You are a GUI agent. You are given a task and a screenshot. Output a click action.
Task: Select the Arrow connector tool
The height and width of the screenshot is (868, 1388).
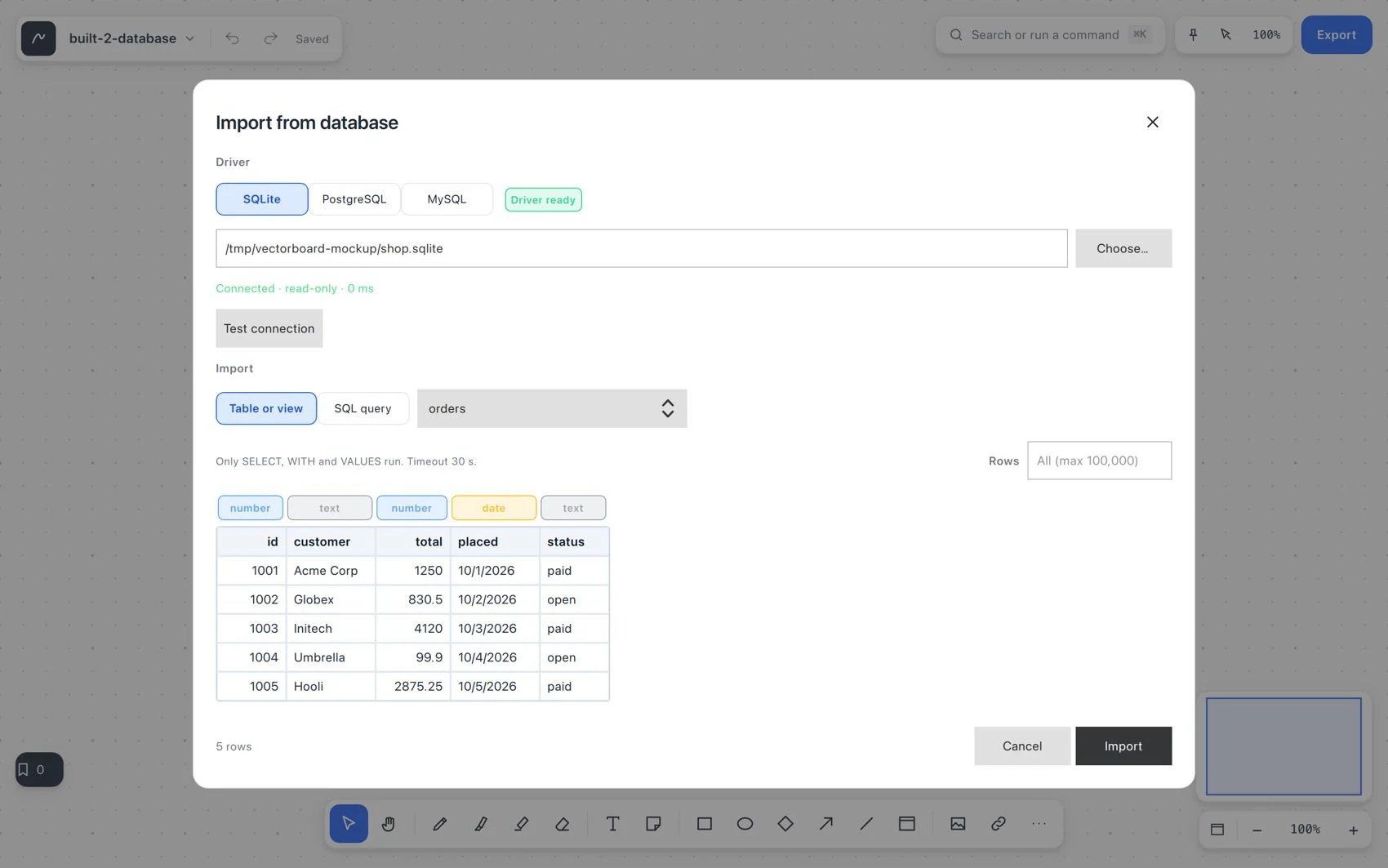point(826,823)
